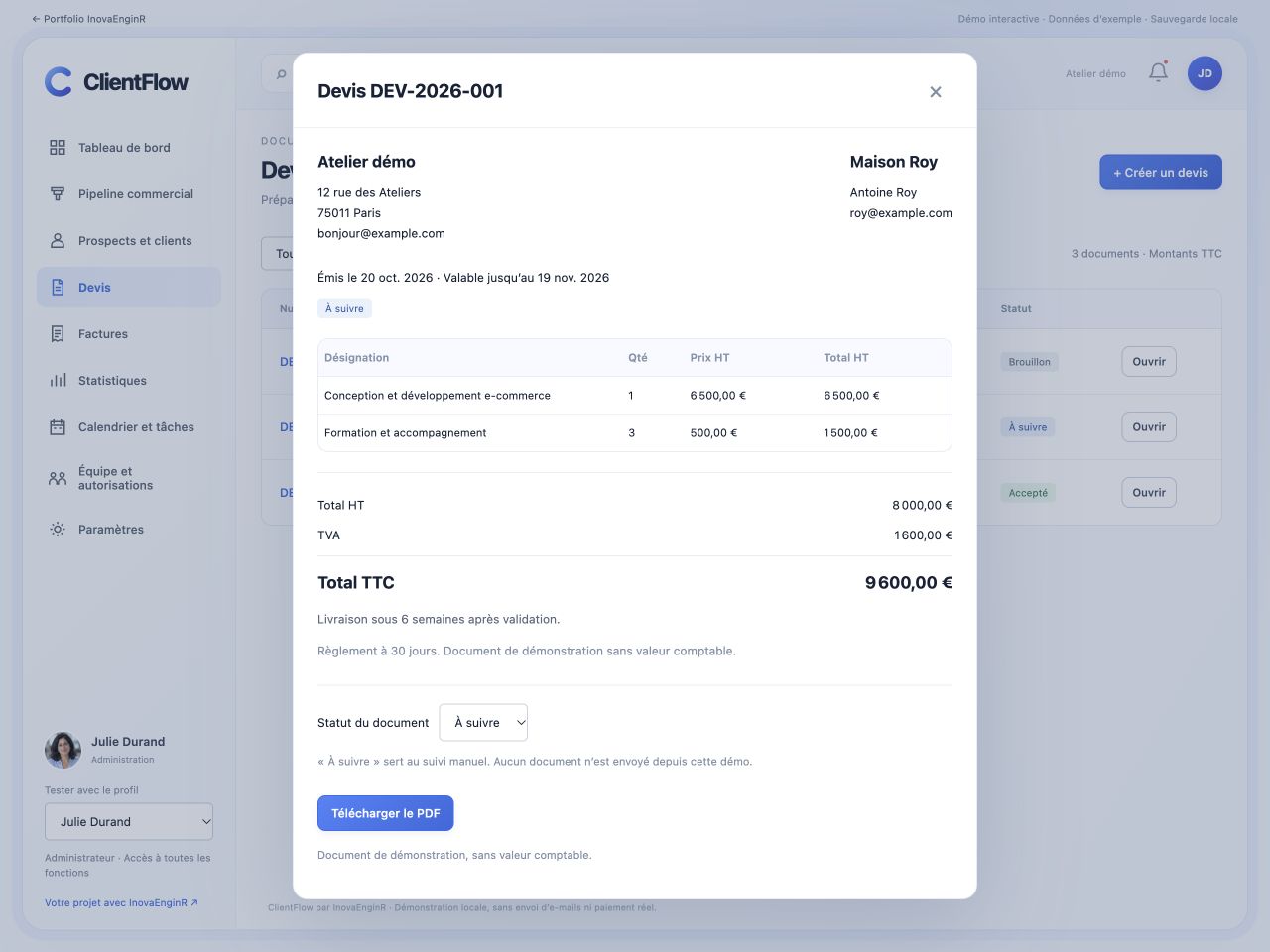This screenshot has height=952, width=1270.
Task: Select Paramètres in the sidebar
Action: (x=129, y=530)
